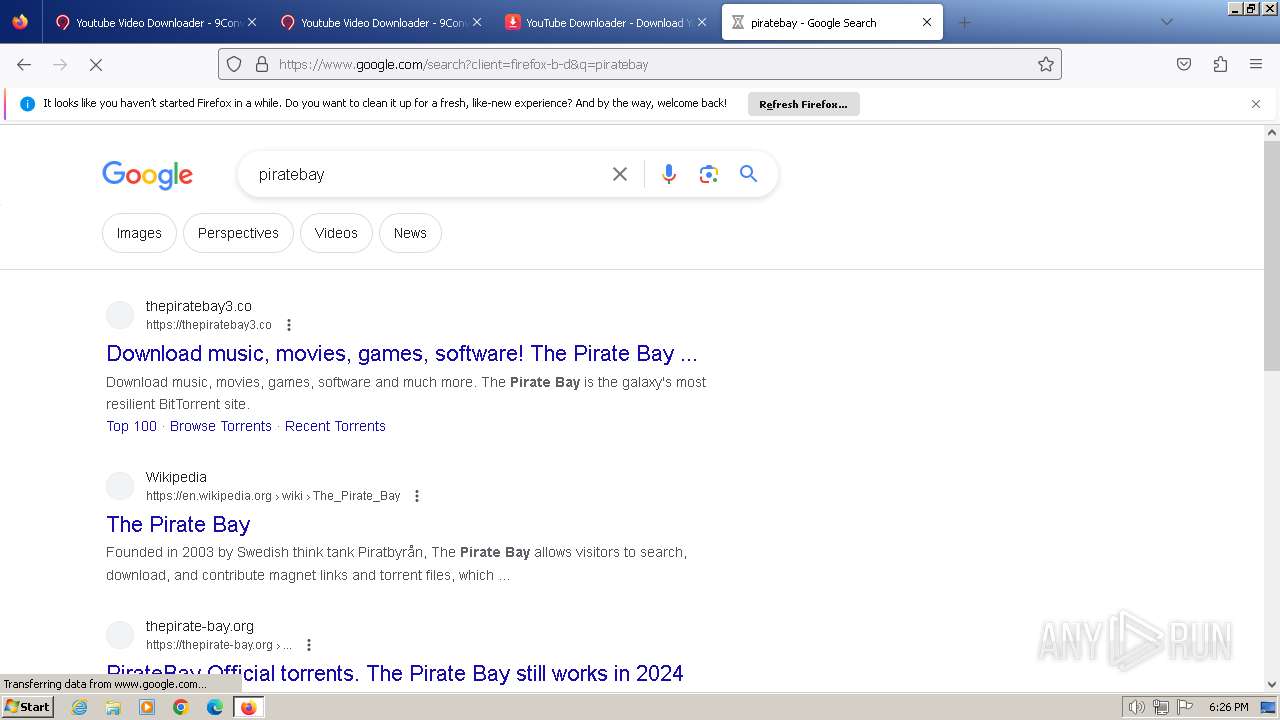Image resolution: width=1280 pixels, height=720 pixels.
Task: Show site security padlock info
Action: [262, 64]
